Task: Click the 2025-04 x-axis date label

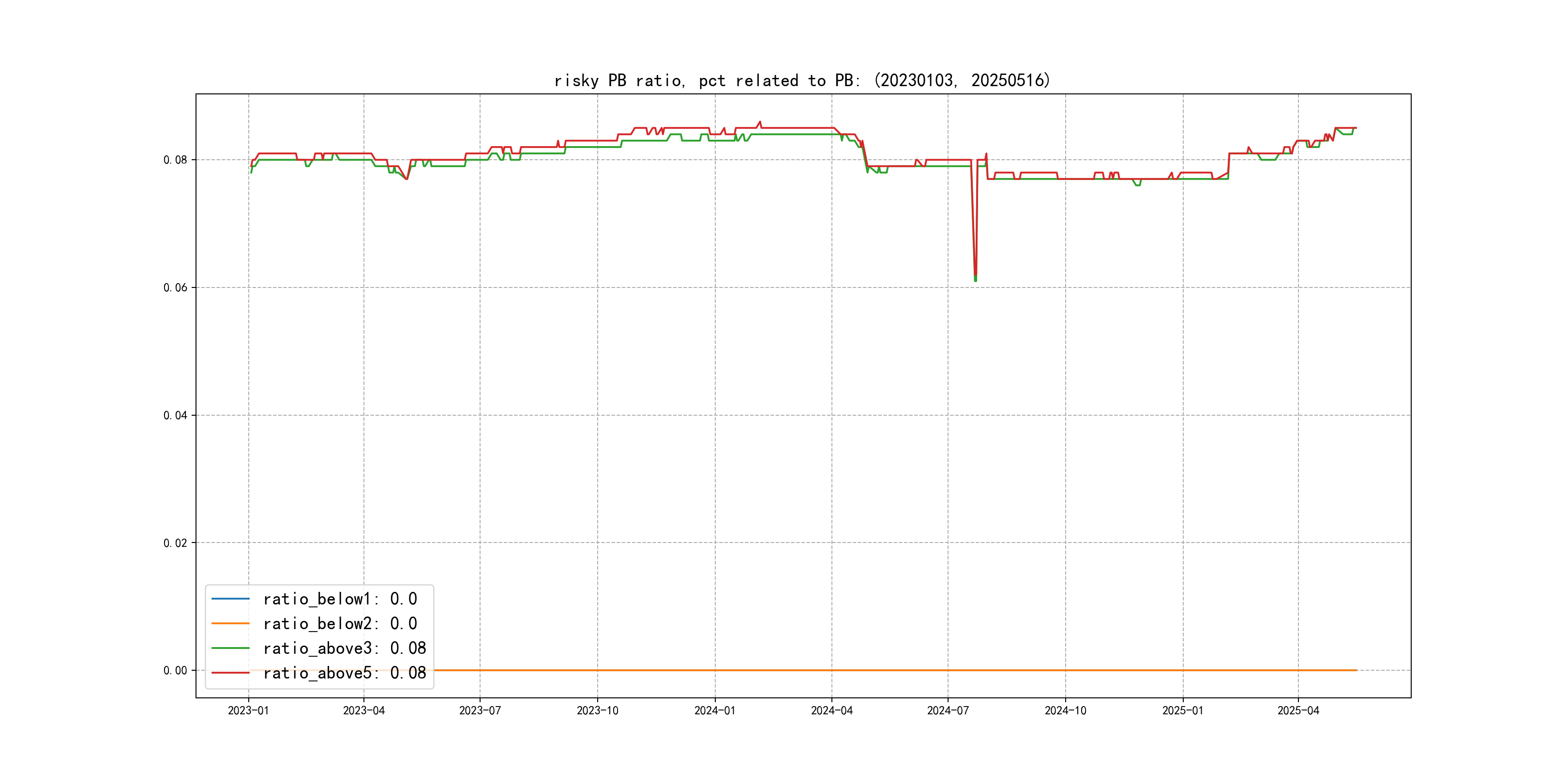Action: 1298,710
